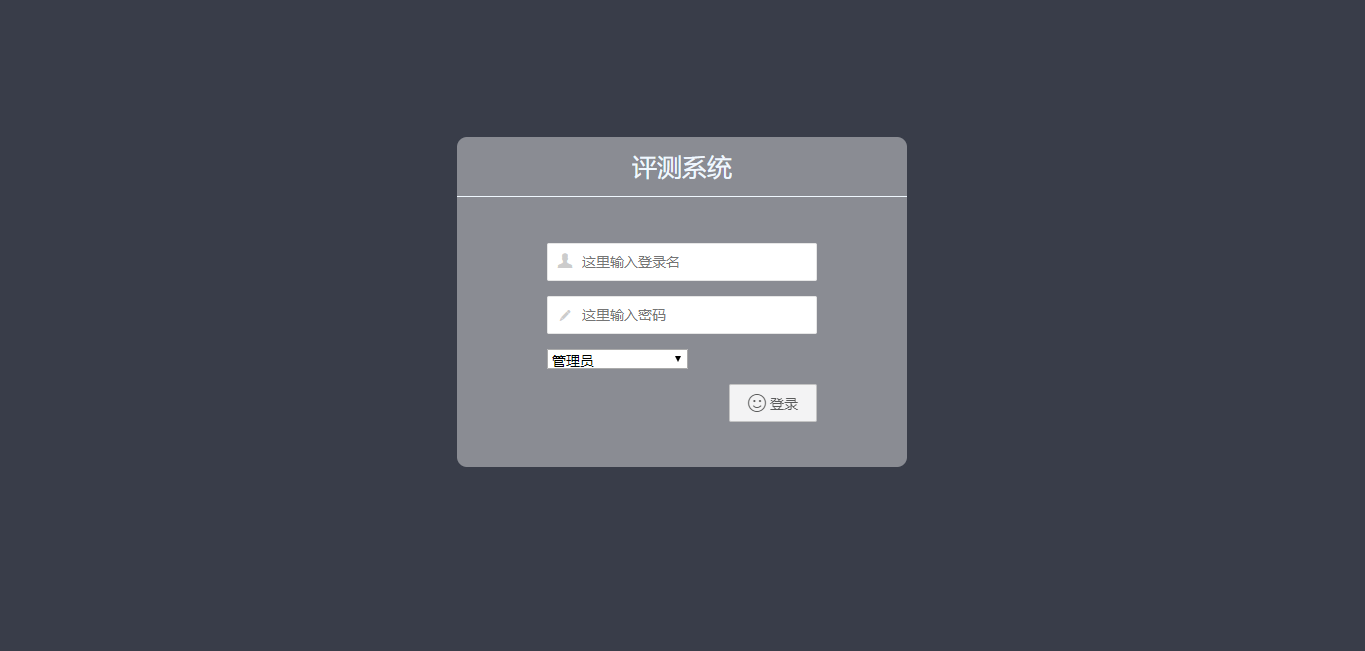The image size is (1365, 651).
Task: Click the 这里输入登录名 placeholder text
Action: point(631,262)
